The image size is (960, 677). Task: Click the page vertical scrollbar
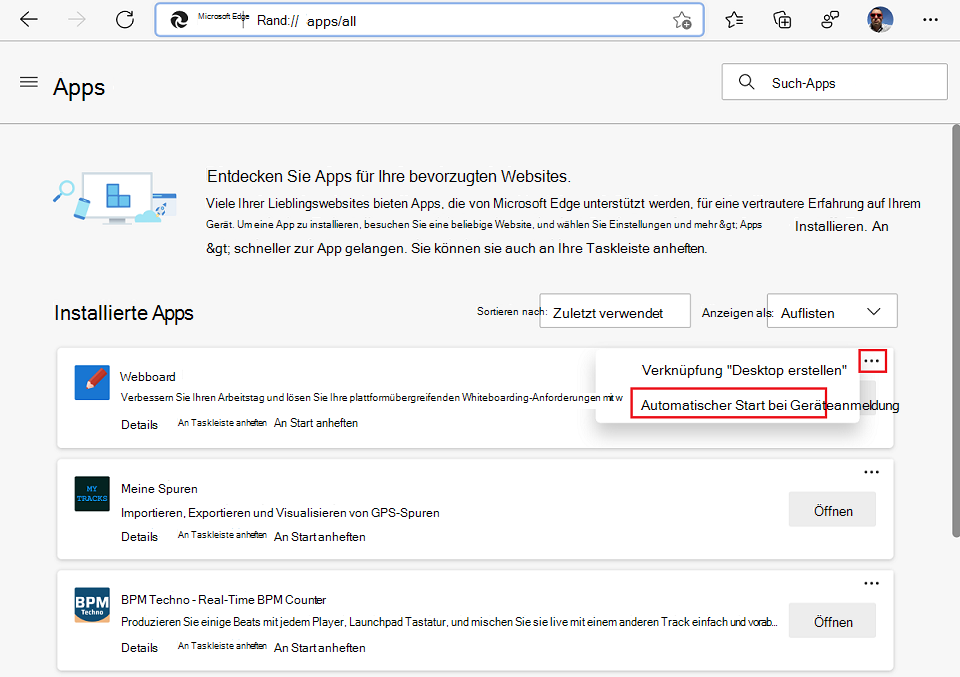click(955, 331)
